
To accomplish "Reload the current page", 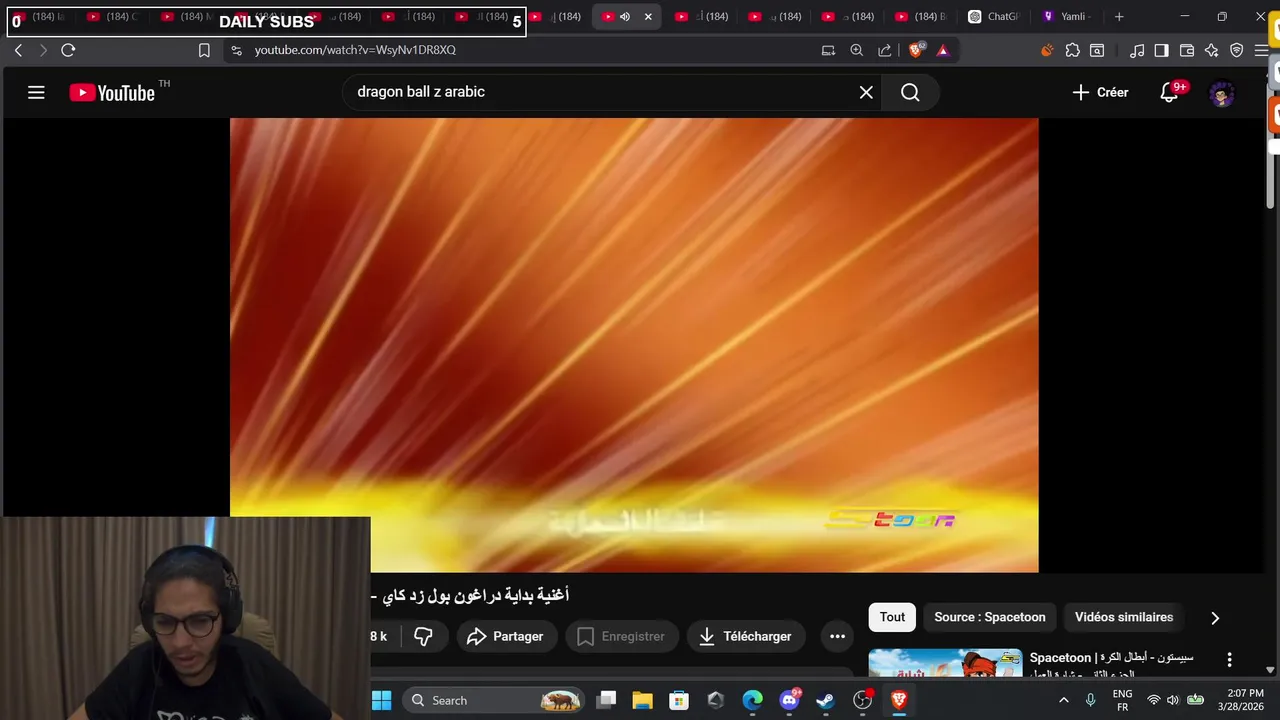I will [68, 50].
